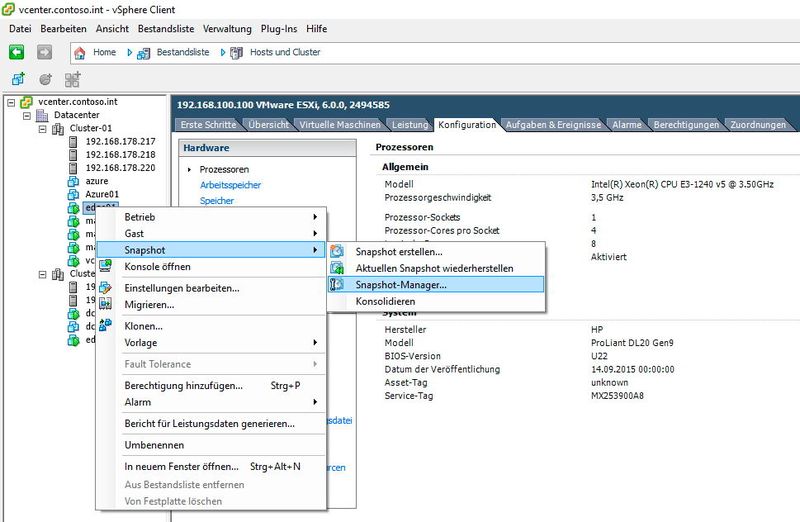800x522 pixels.
Task: Collapse the Datacenter tree node
Action: pos(27,116)
